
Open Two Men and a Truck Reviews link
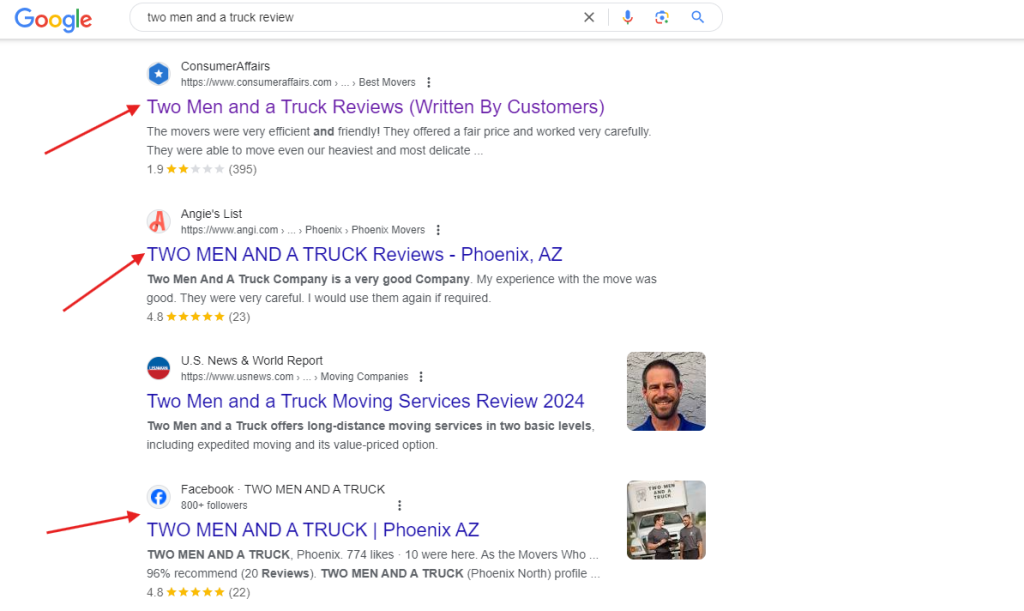375,107
